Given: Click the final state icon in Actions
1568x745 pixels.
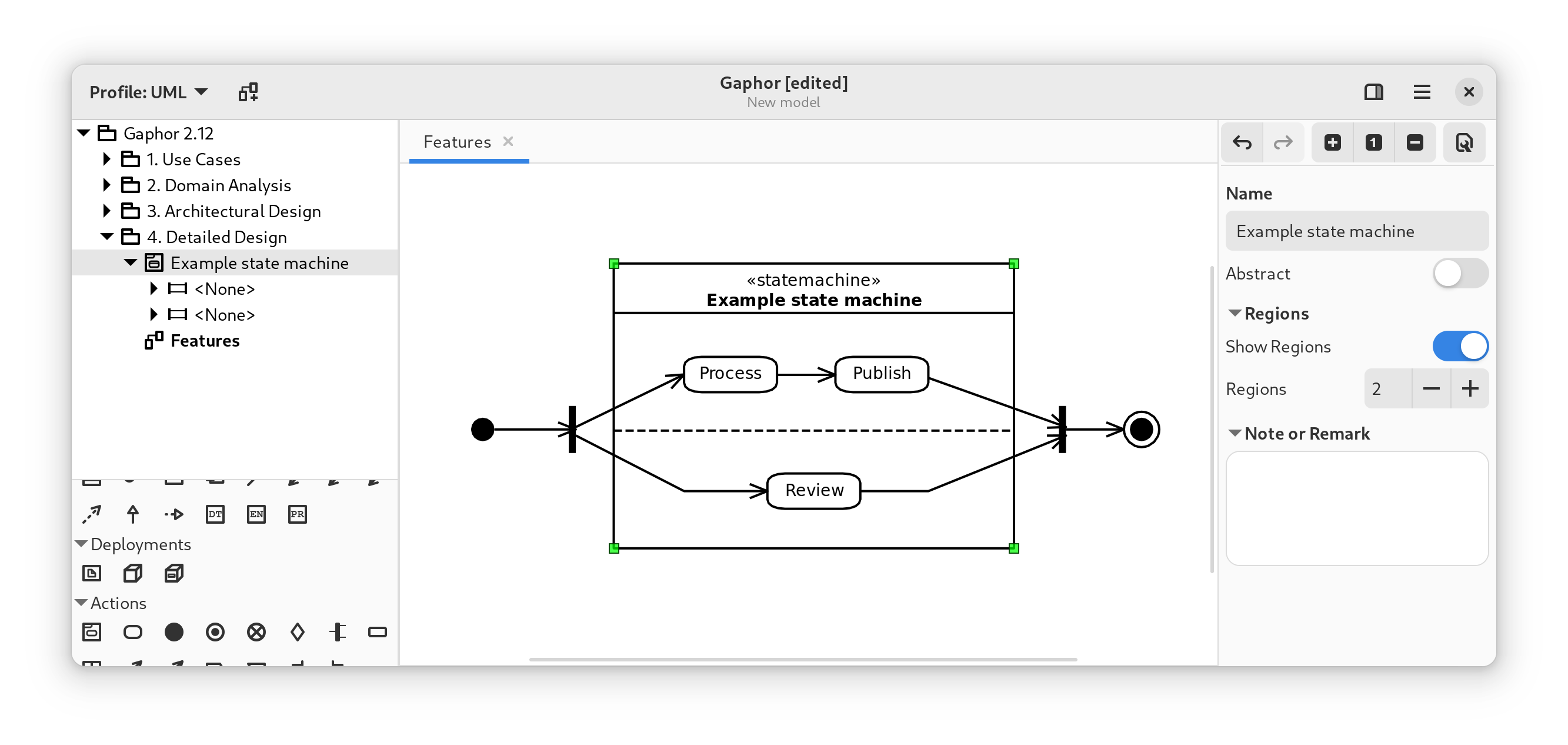Looking at the screenshot, I should pos(215,632).
